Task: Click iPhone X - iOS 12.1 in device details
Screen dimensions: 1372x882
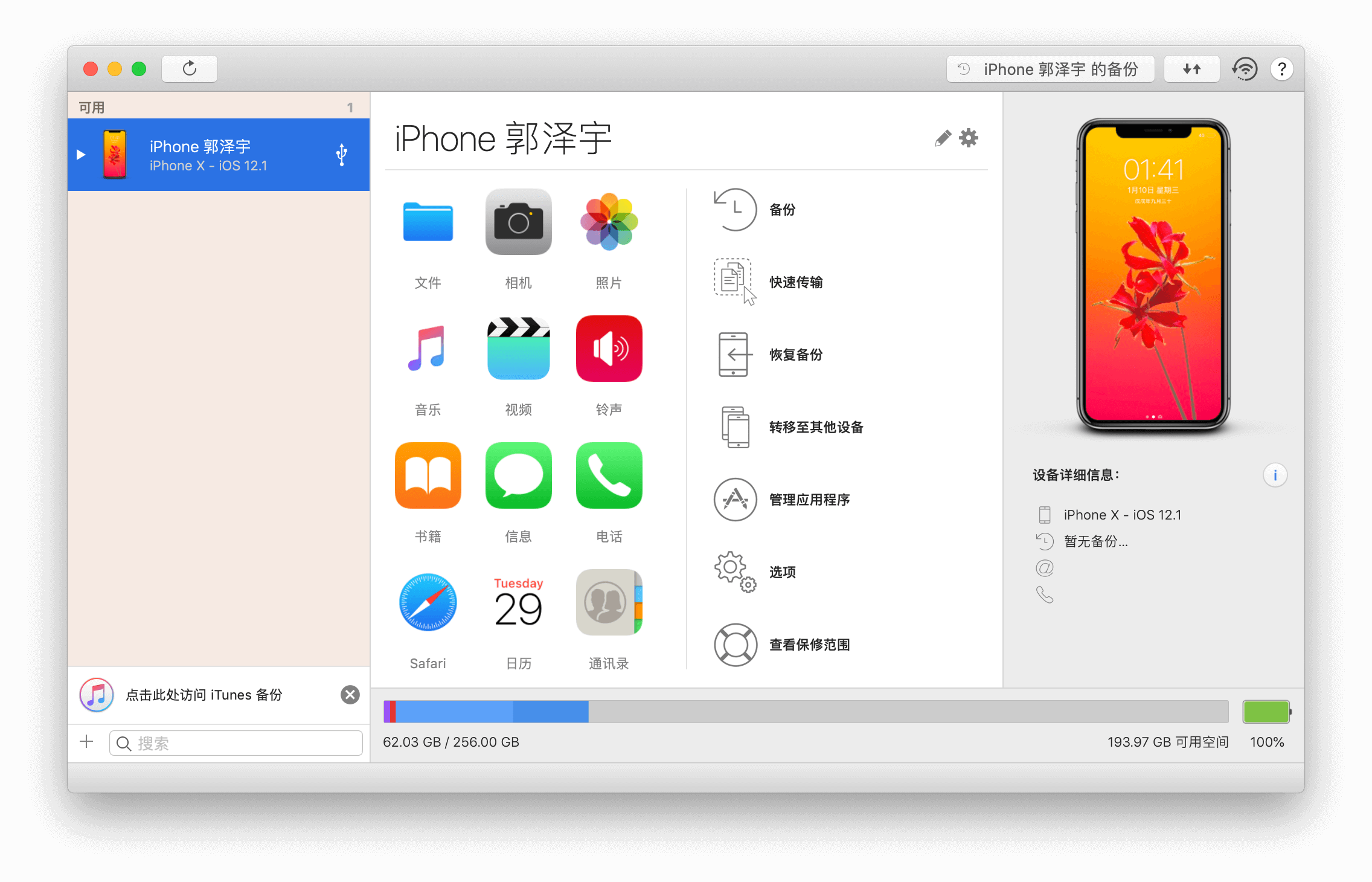Action: [x=1123, y=515]
